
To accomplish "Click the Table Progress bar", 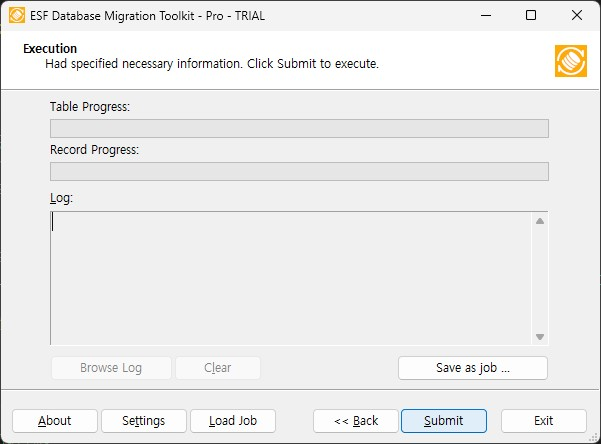I will pyautogui.click(x=299, y=128).
